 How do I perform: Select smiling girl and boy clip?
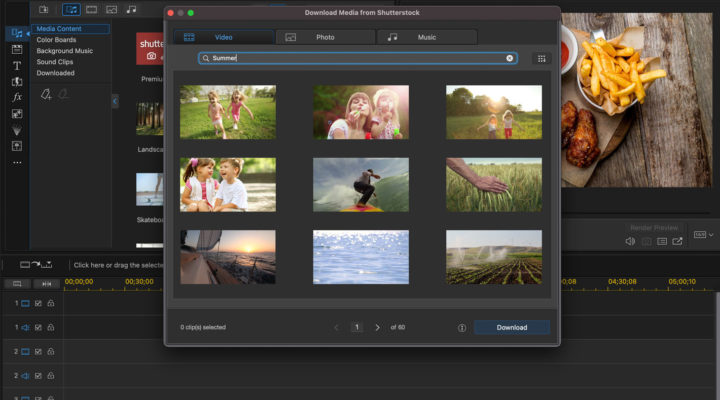click(x=228, y=185)
